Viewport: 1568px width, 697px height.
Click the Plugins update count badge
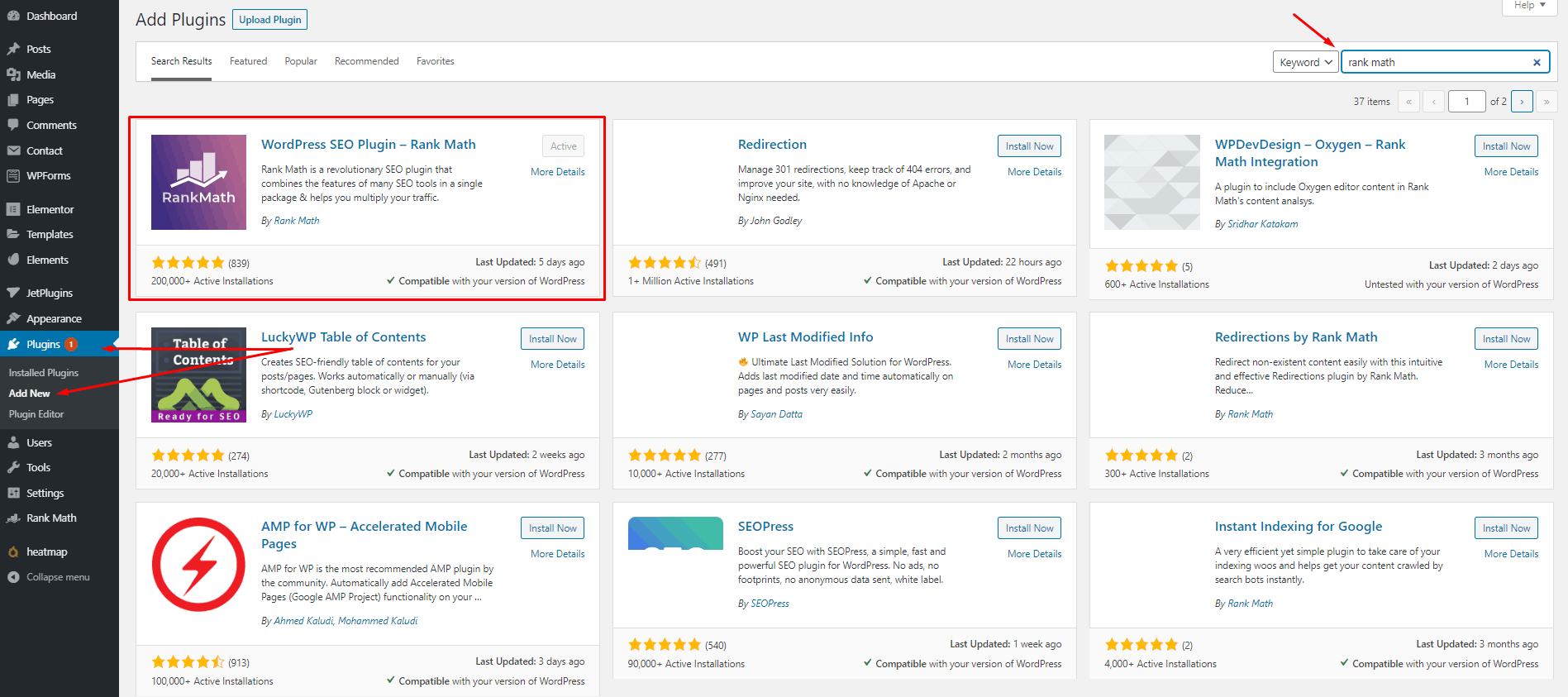[x=71, y=344]
